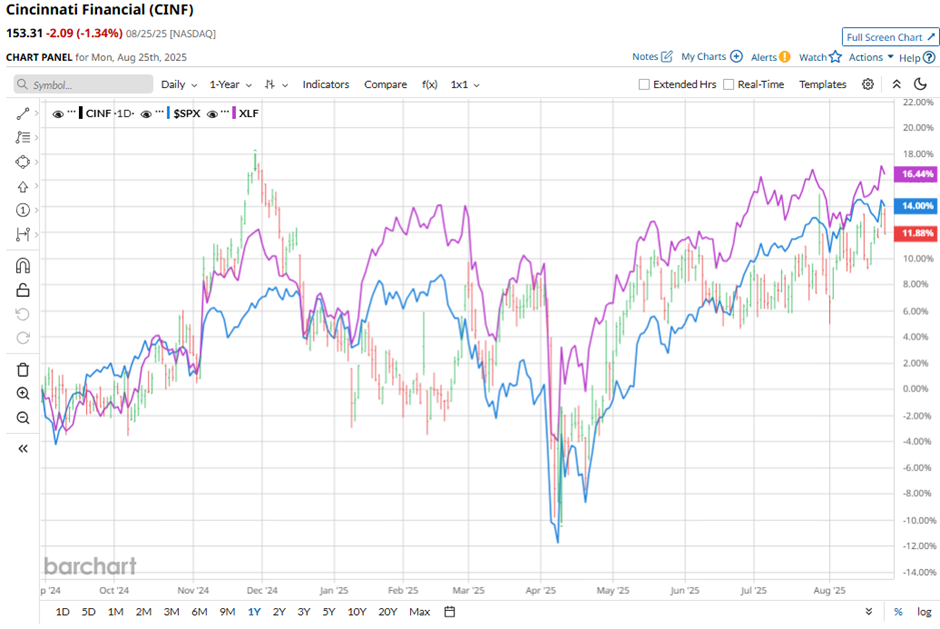This screenshot has height=629, width=940.
Task: Select the 5Y time range
Action: tap(329, 612)
